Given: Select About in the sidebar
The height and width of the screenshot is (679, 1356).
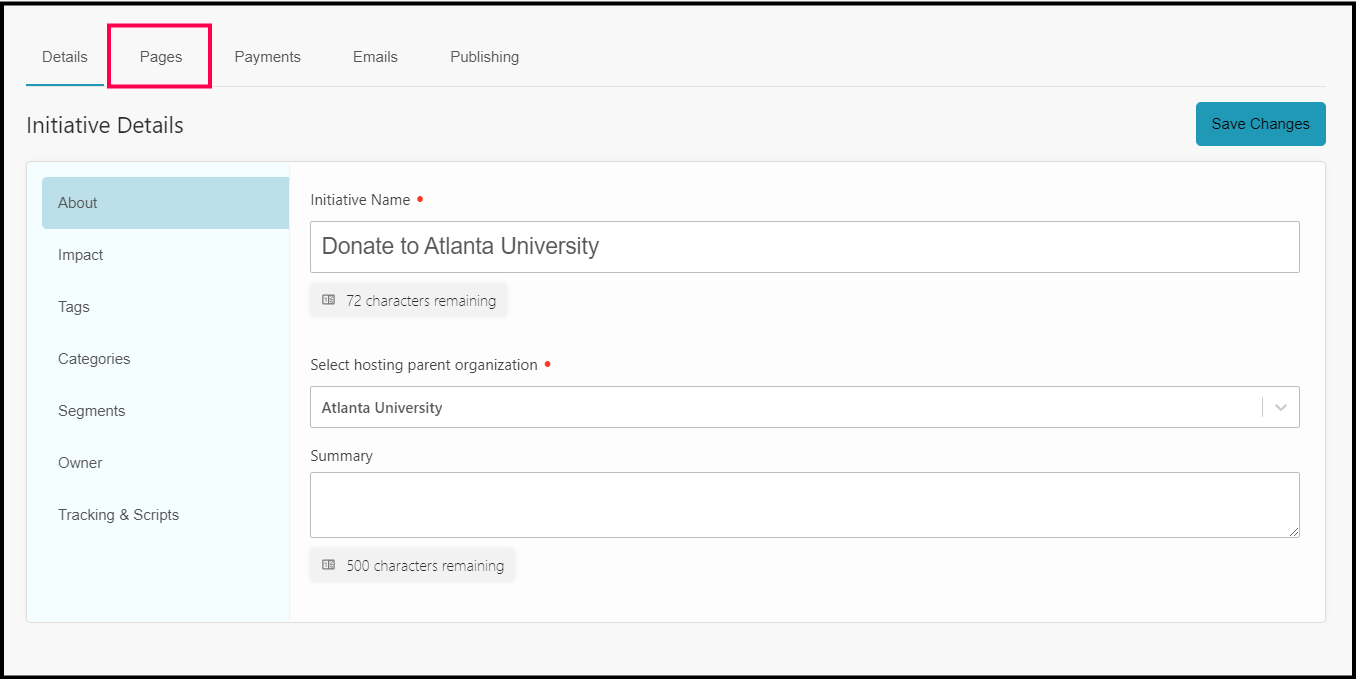Looking at the screenshot, I should [165, 203].
